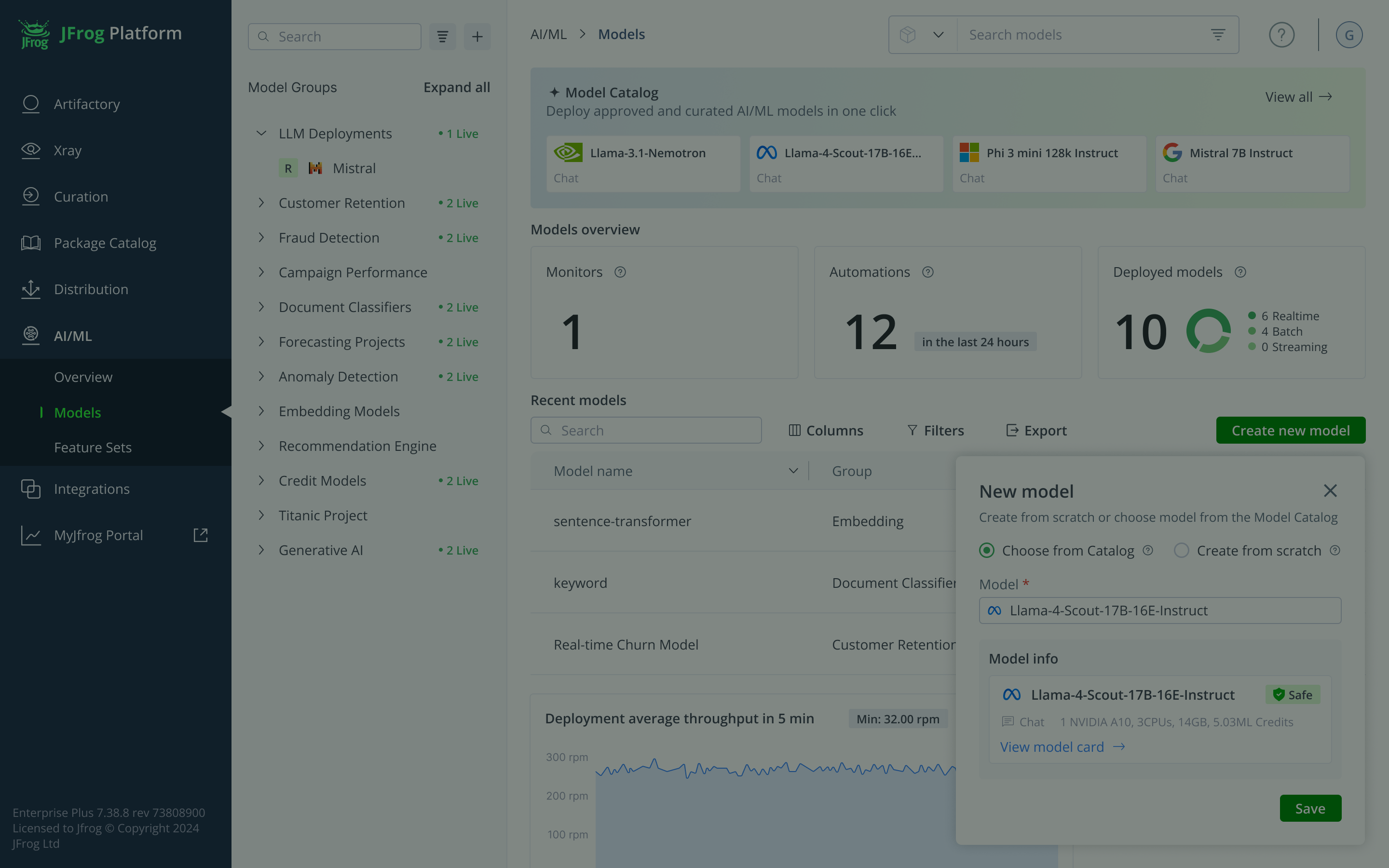Close the New model dialog
This screenshot has height=868, width=1389.
[x=1330, y=491]
